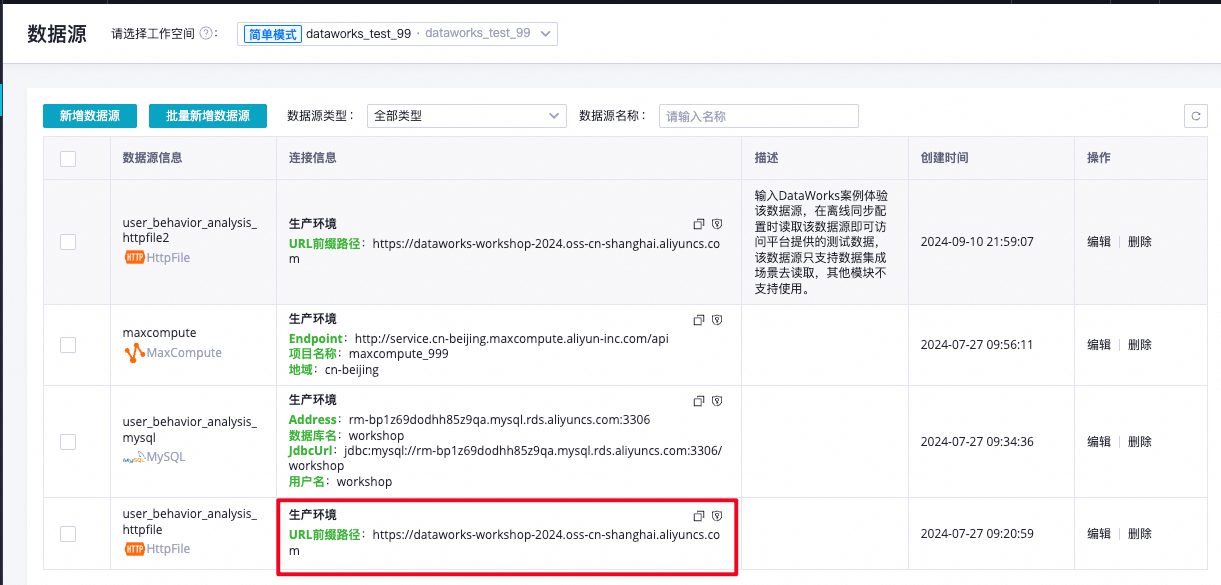Click the 新增数据源 button
This screenshot has height=585, width=1221.
90,116
